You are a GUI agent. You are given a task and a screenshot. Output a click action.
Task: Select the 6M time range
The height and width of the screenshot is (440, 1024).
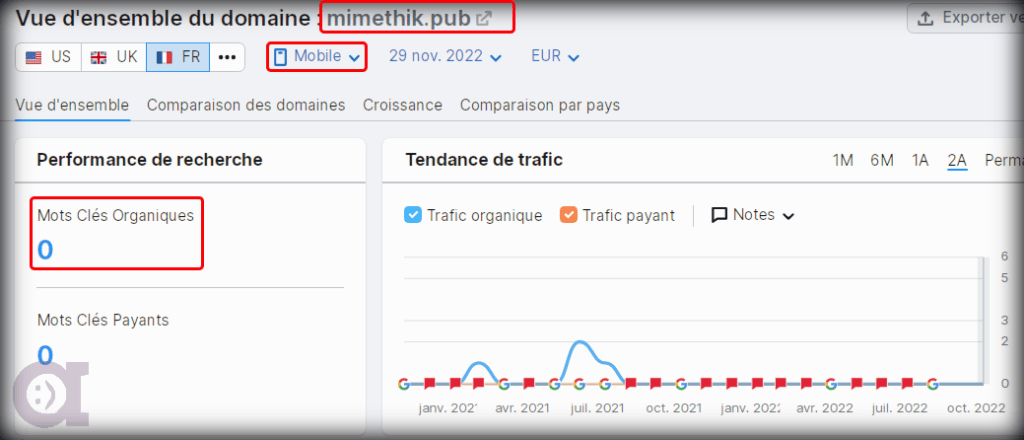coord(881,160)
